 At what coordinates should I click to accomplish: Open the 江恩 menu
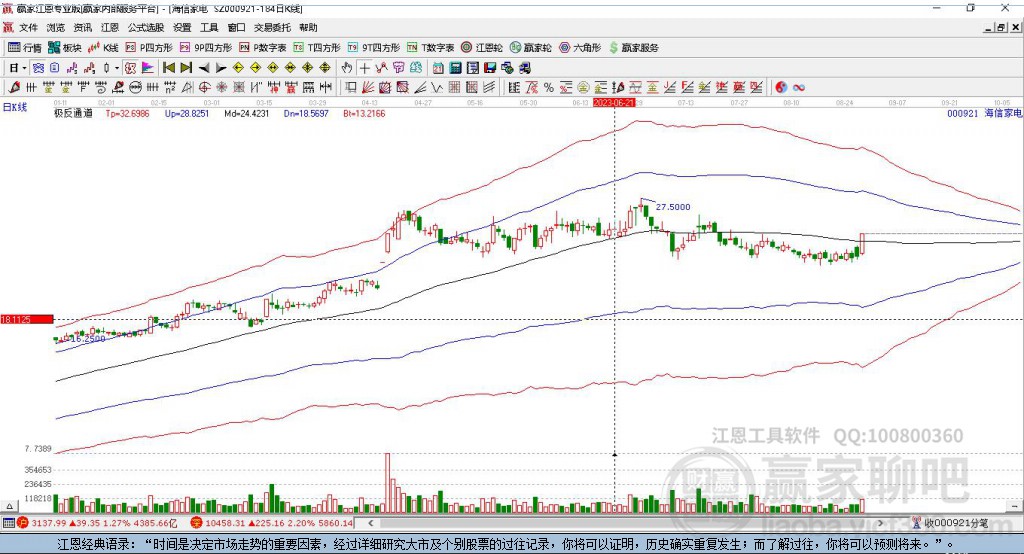(x=110, y=27)
